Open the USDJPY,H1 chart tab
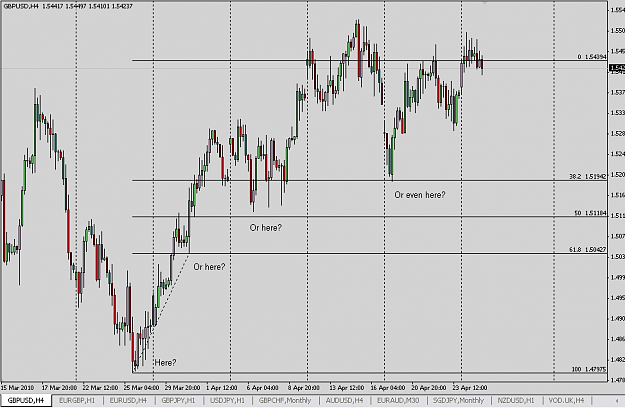This screenshot has width=625, height=408. (228, 400)
